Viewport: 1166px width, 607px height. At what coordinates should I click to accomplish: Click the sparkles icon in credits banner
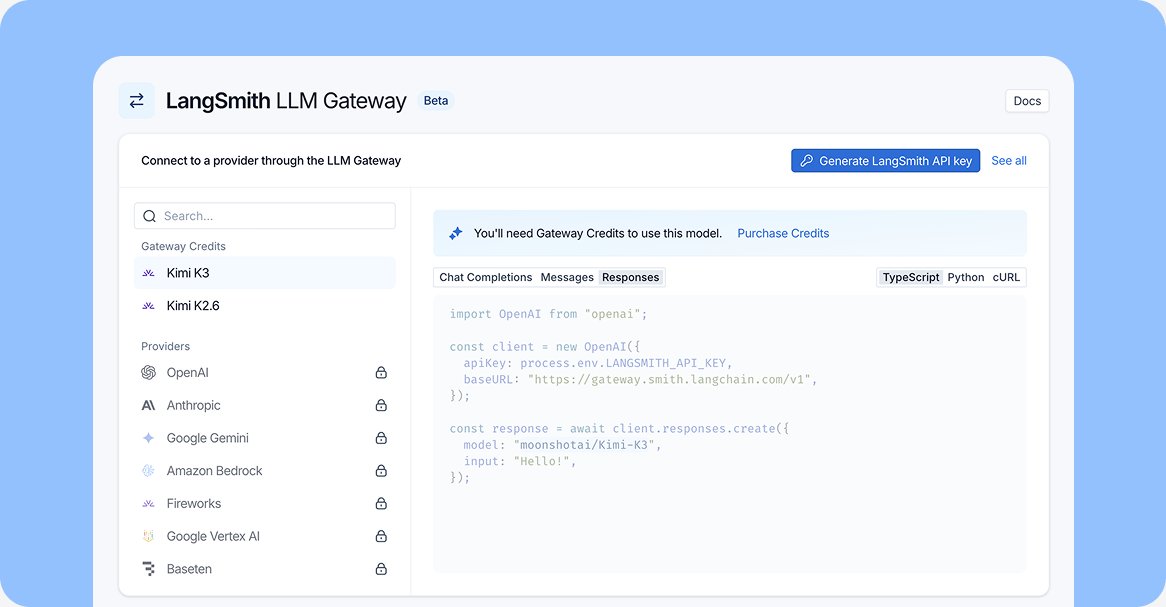pyautogui.click(x=456, y=234)
